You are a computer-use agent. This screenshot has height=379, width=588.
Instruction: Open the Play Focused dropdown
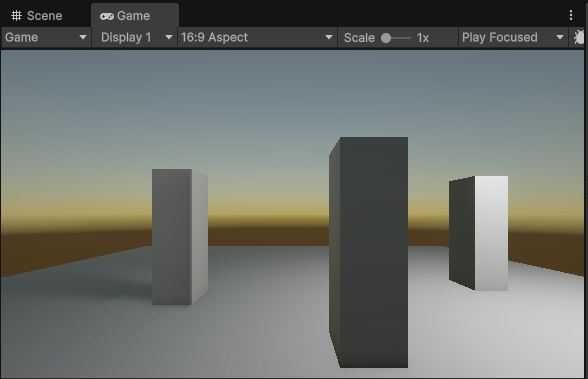click(x=513, y=37)
